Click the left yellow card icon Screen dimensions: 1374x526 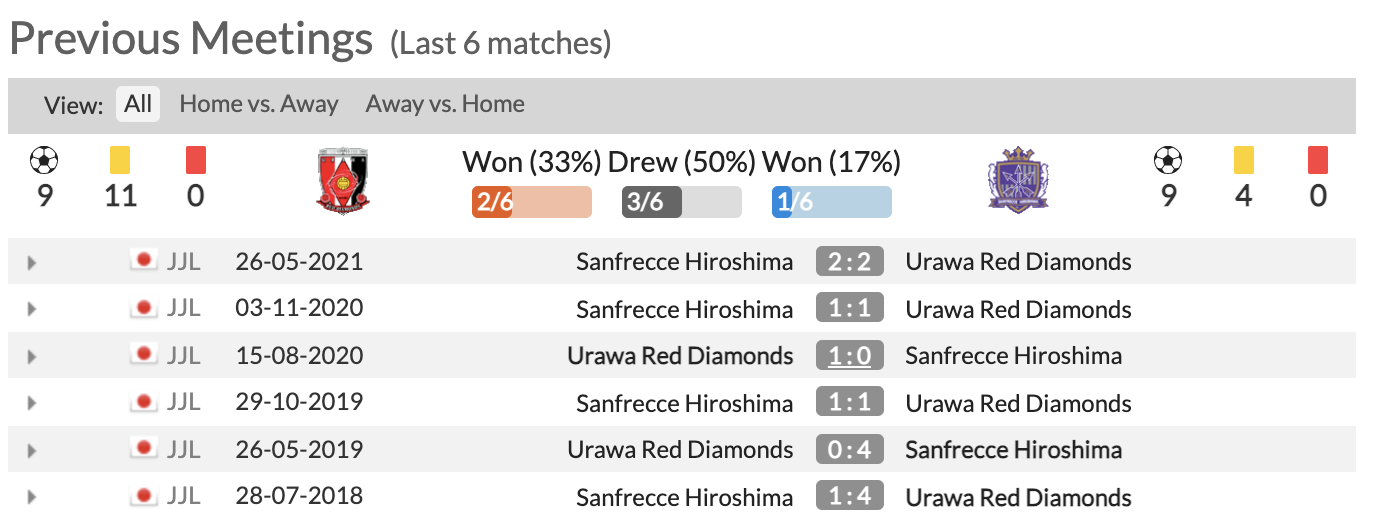coord(120,160)
